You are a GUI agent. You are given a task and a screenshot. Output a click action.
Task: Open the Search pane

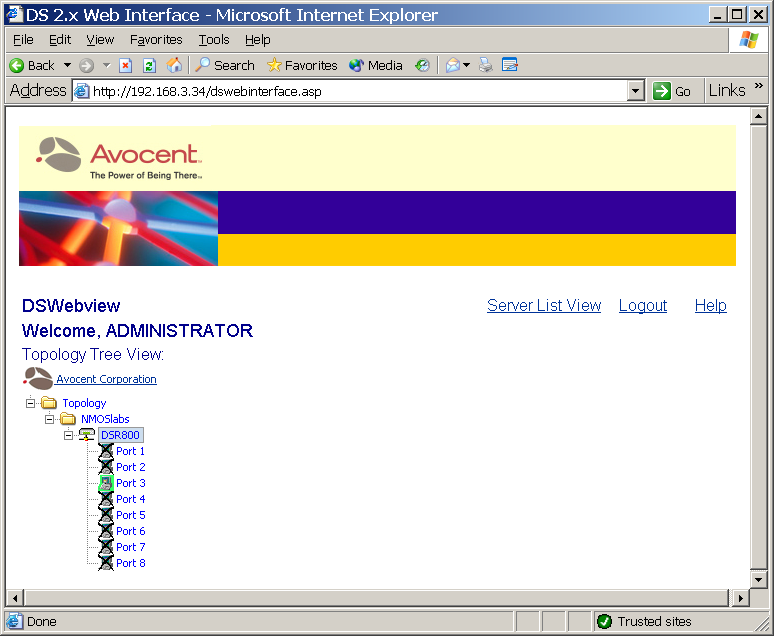[x=225, y=65]
